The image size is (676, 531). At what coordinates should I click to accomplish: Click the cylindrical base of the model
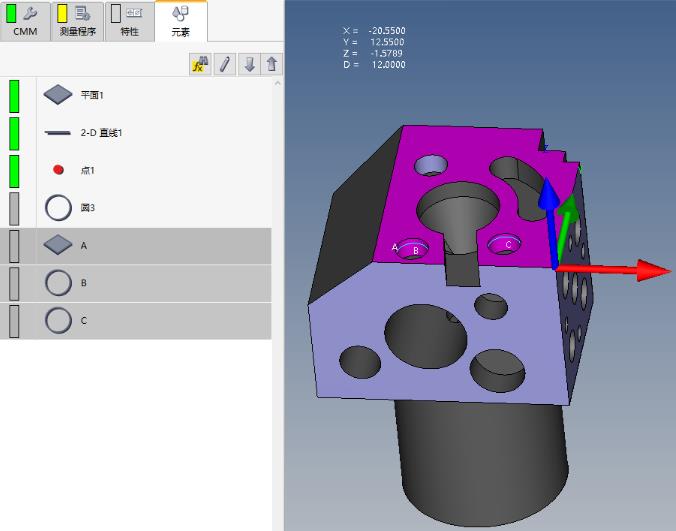483,463
